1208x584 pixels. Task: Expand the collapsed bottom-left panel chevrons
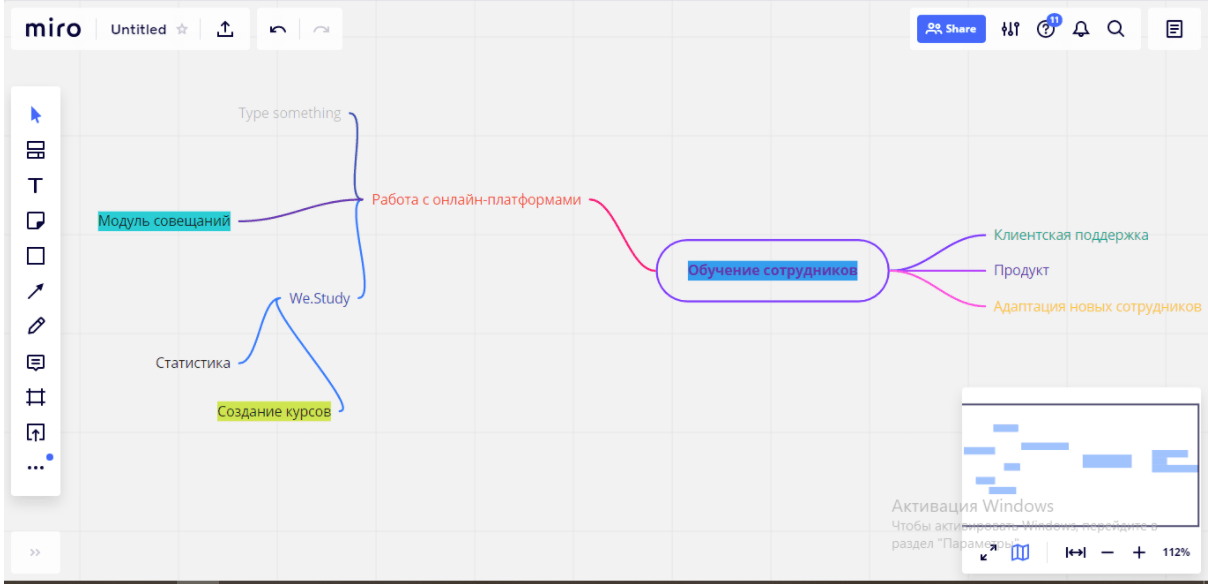(x=35, y=551)
